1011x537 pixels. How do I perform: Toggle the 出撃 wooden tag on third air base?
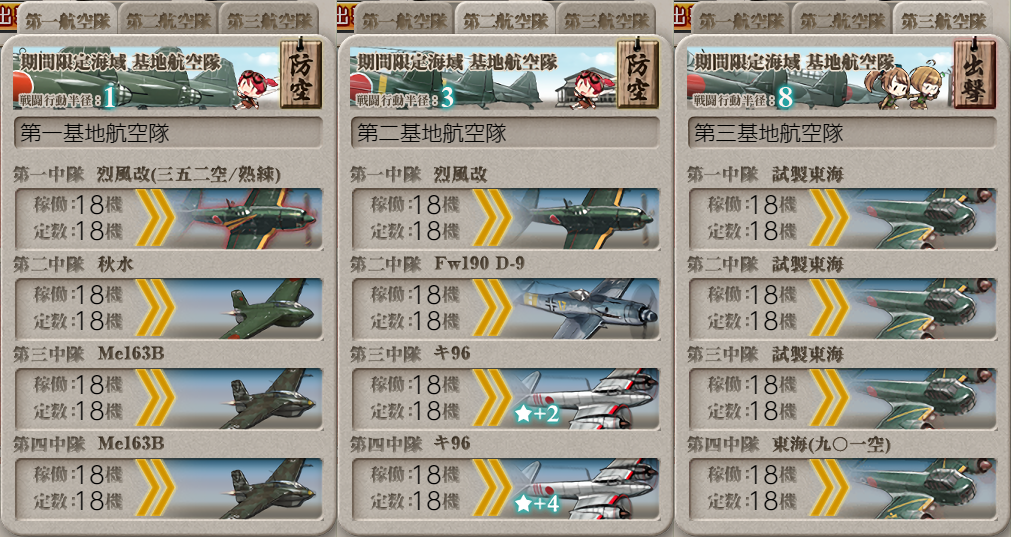[x=974, y=74]
